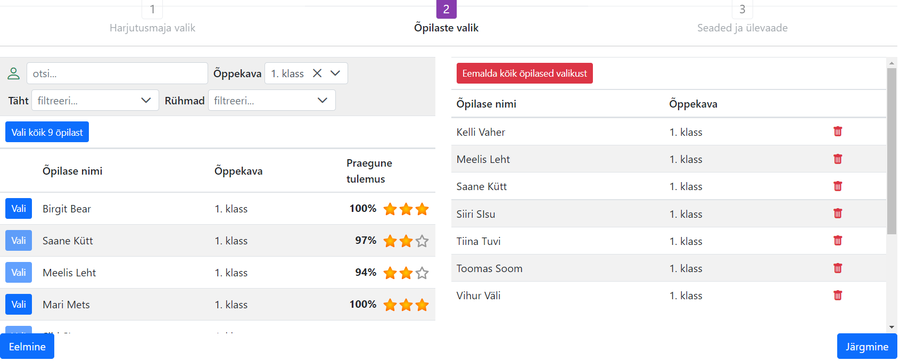Screen dimensions: 900x361
Task: Go to step 1 Harjutusmaja valik
Action: click(x=152, y=18)
